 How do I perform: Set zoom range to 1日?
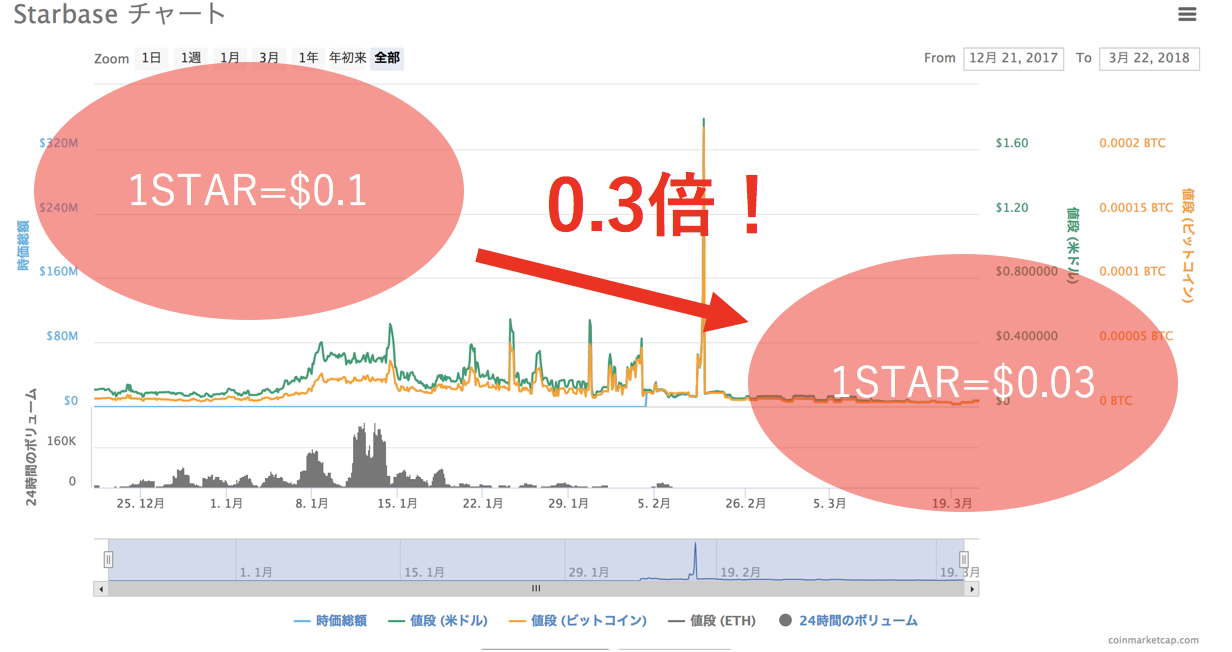(151, 58)
